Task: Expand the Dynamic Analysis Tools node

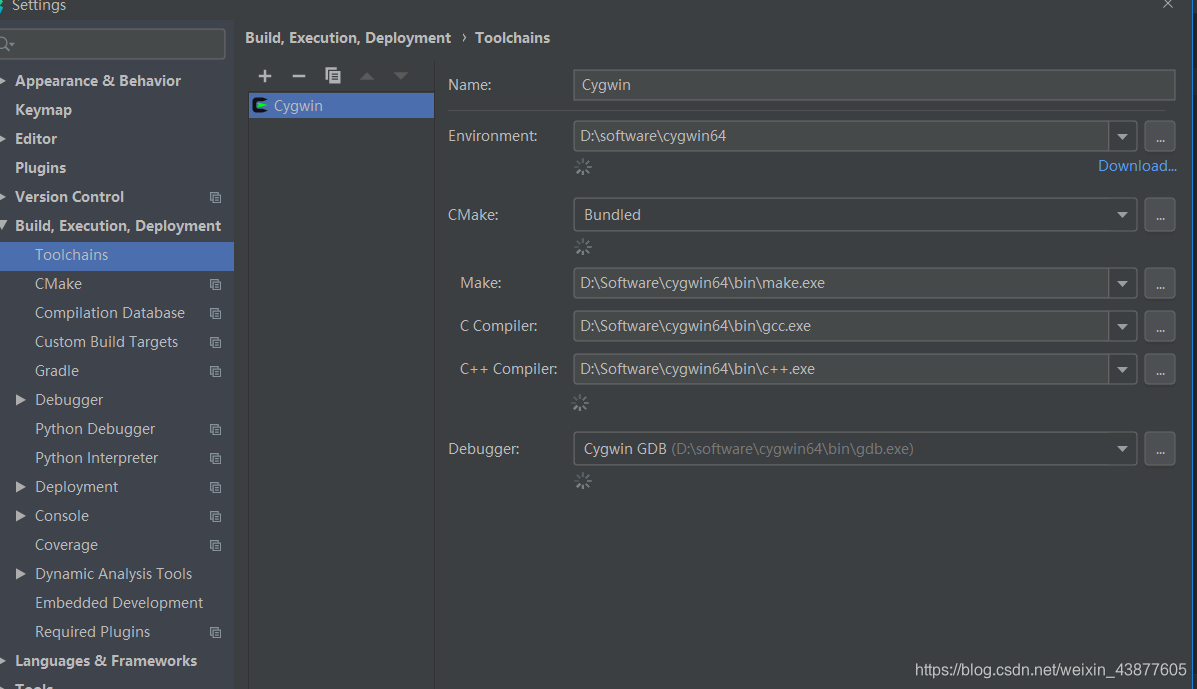Action: pos(21,574)
